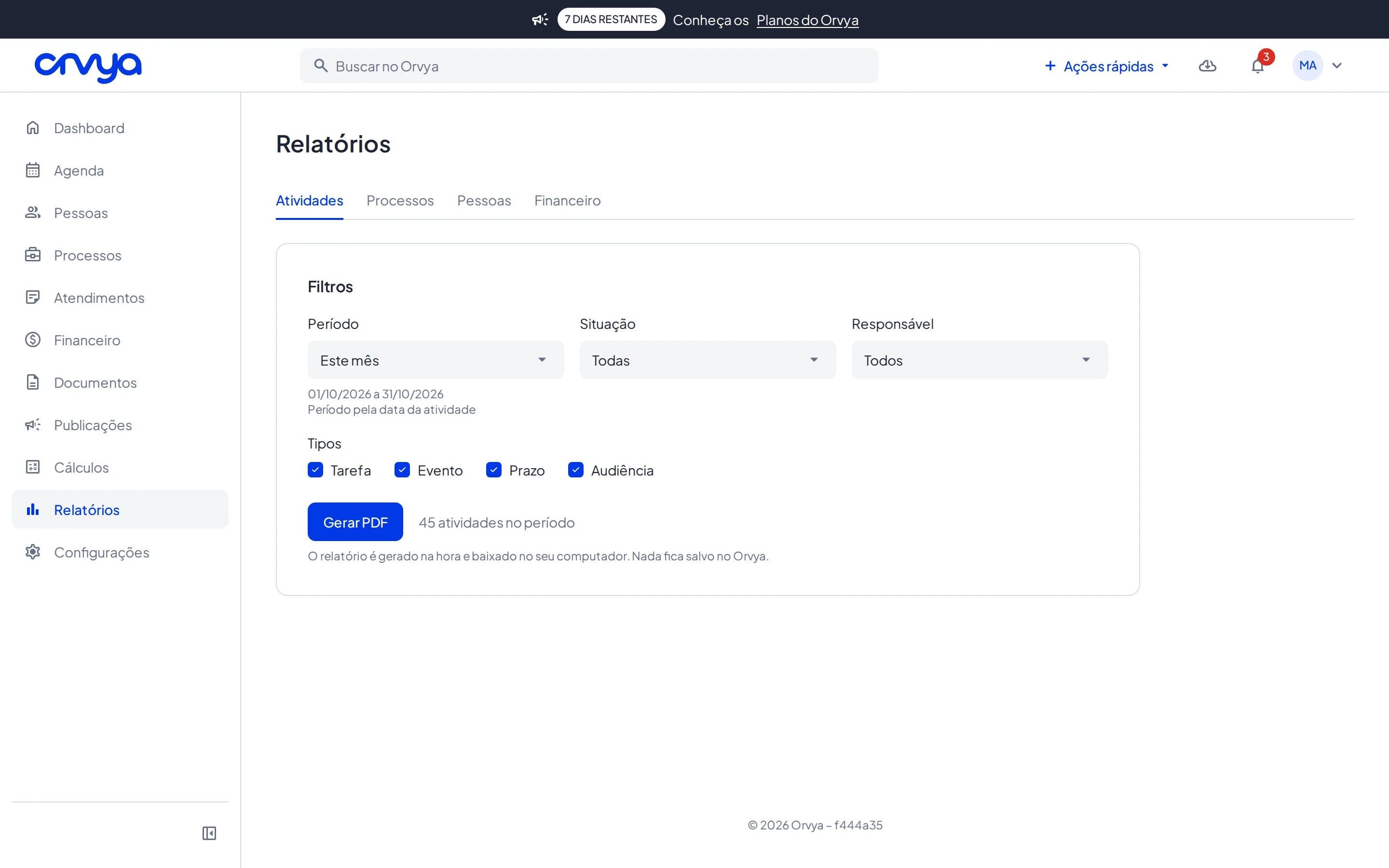Click the Publicações megaphone icon in sidebar
Image resolution: width=1389 pixels, height=868 pixels.
(x=33, y=425)
